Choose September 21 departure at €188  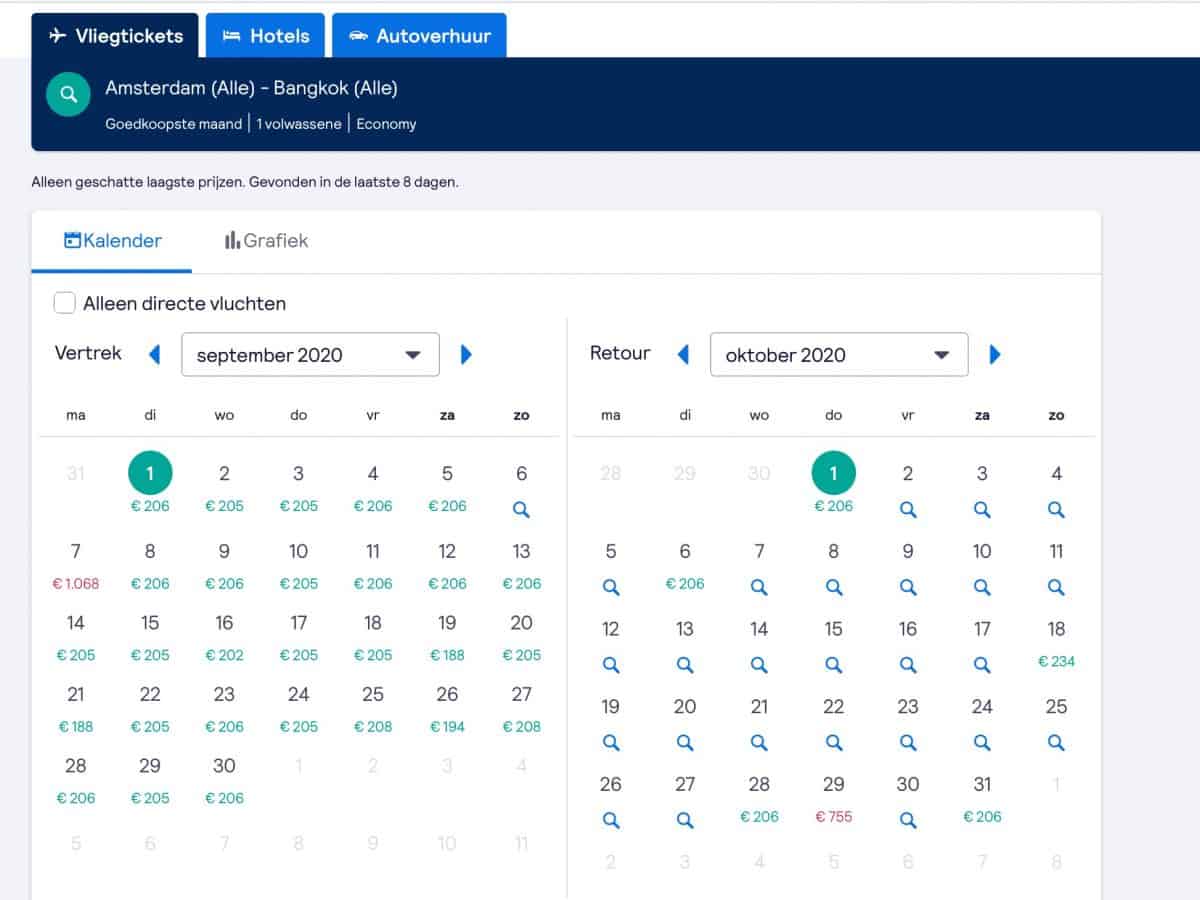tap(76, 710)
